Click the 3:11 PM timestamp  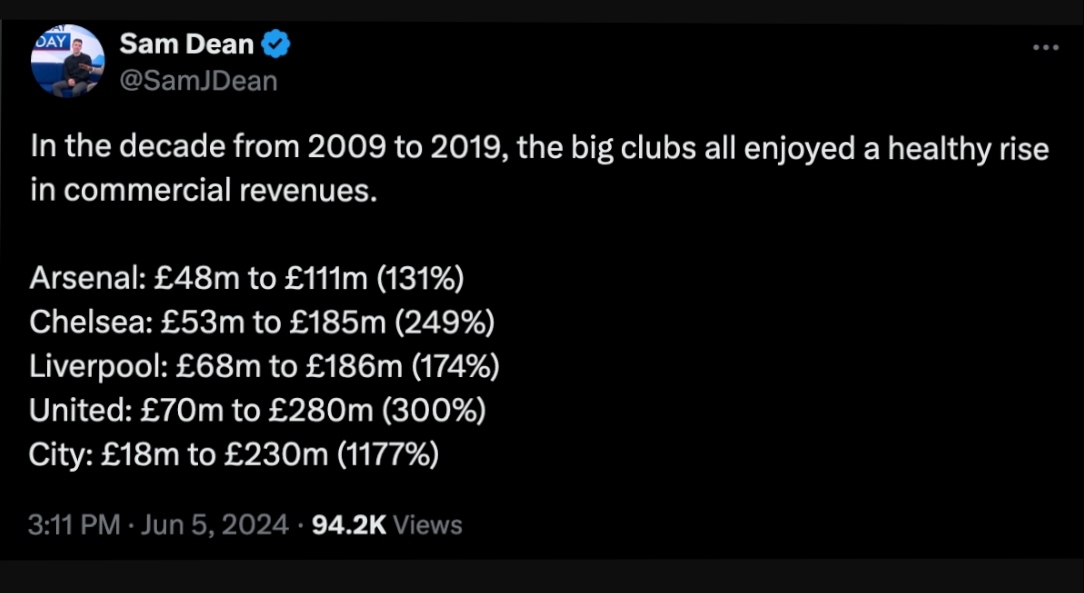[x=74, y=525]
